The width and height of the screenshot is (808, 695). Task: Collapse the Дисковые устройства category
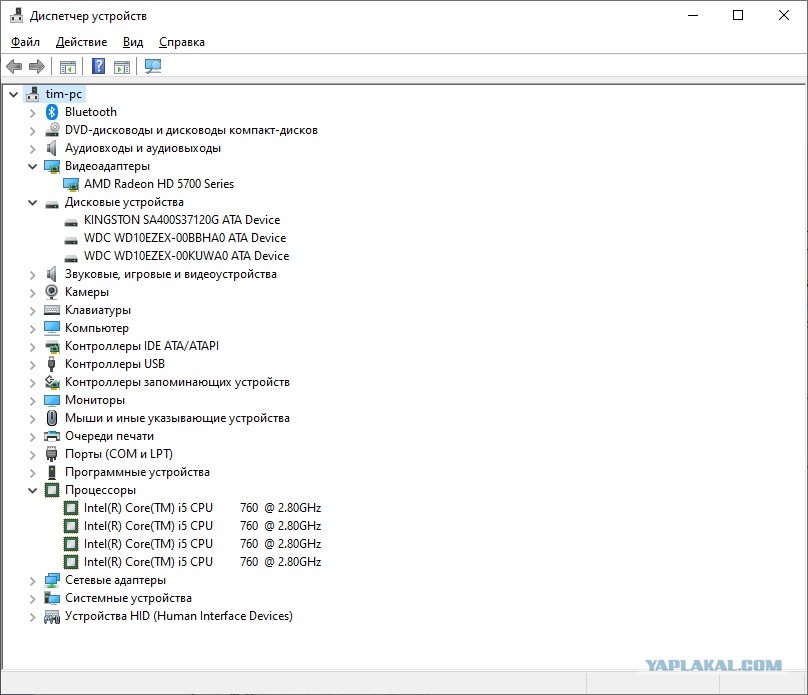pyautogui.click(x=32, y=202)
